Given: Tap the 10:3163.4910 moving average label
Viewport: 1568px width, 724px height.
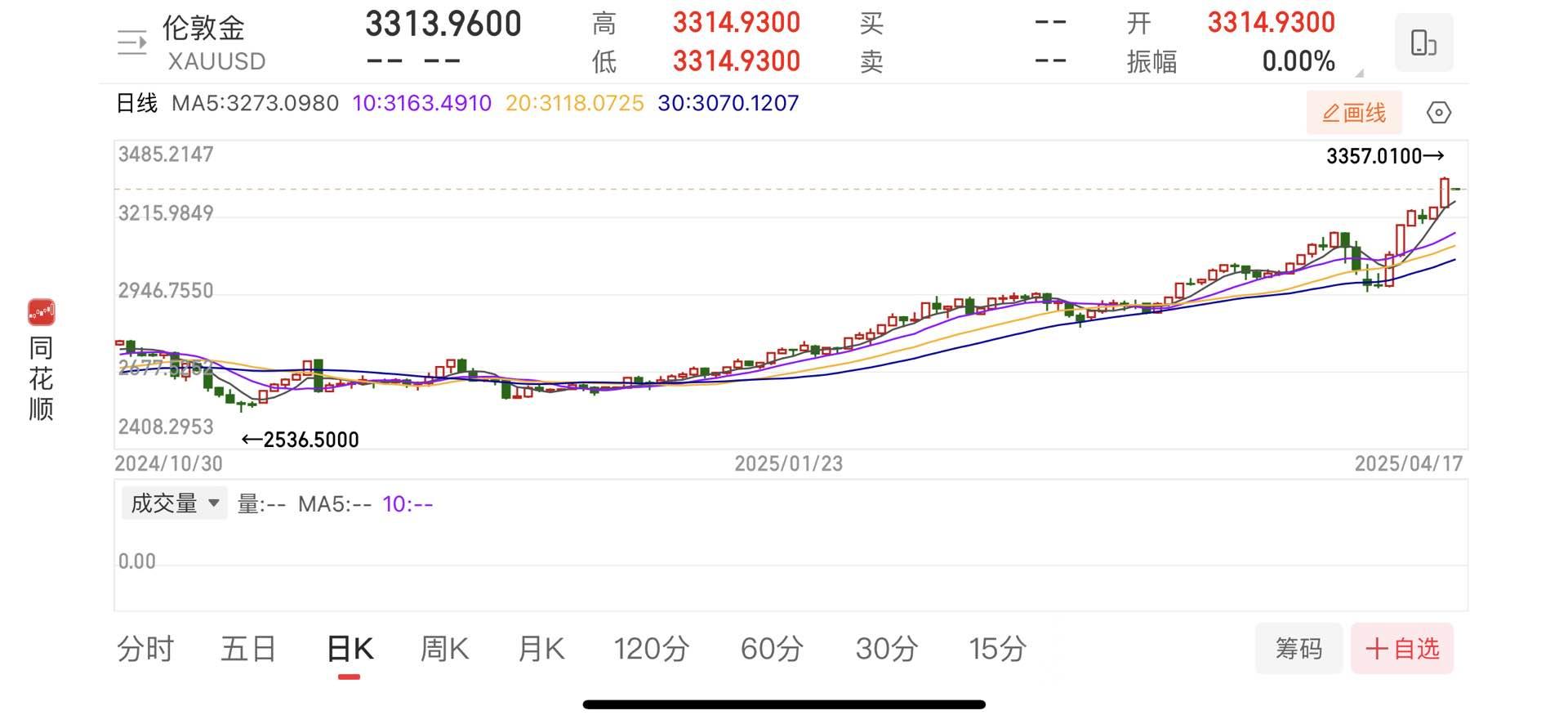Looking at the screenshot, I should click(x=422, y=103).
